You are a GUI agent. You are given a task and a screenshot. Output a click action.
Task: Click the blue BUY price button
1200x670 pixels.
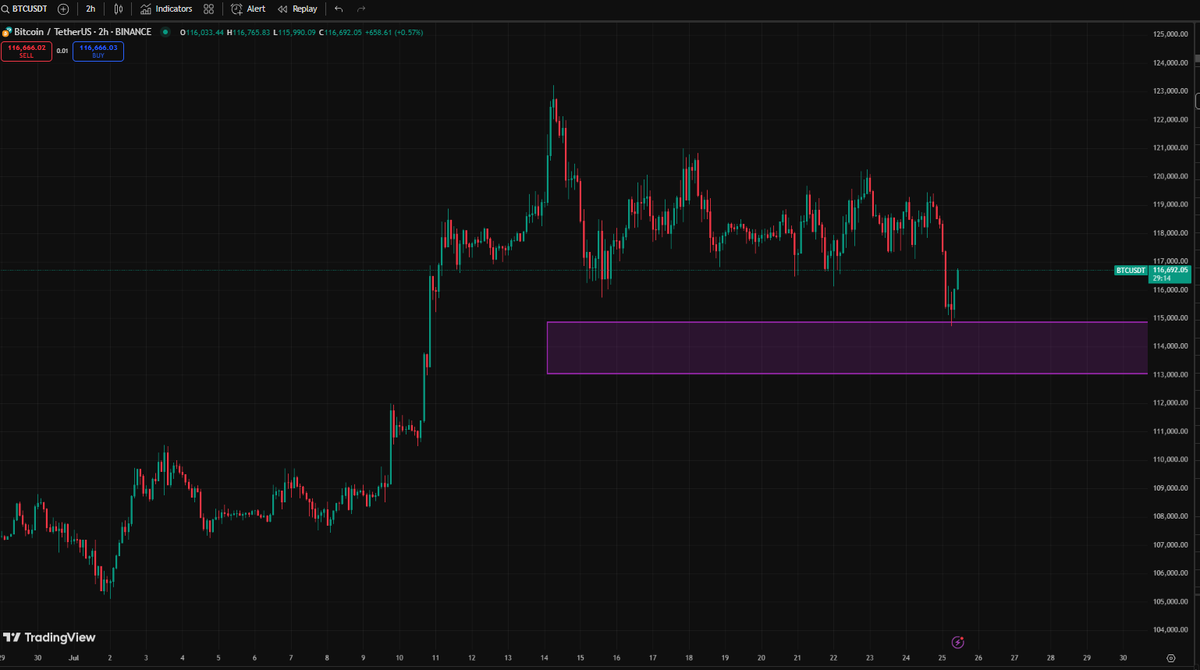tap(98, 50)
